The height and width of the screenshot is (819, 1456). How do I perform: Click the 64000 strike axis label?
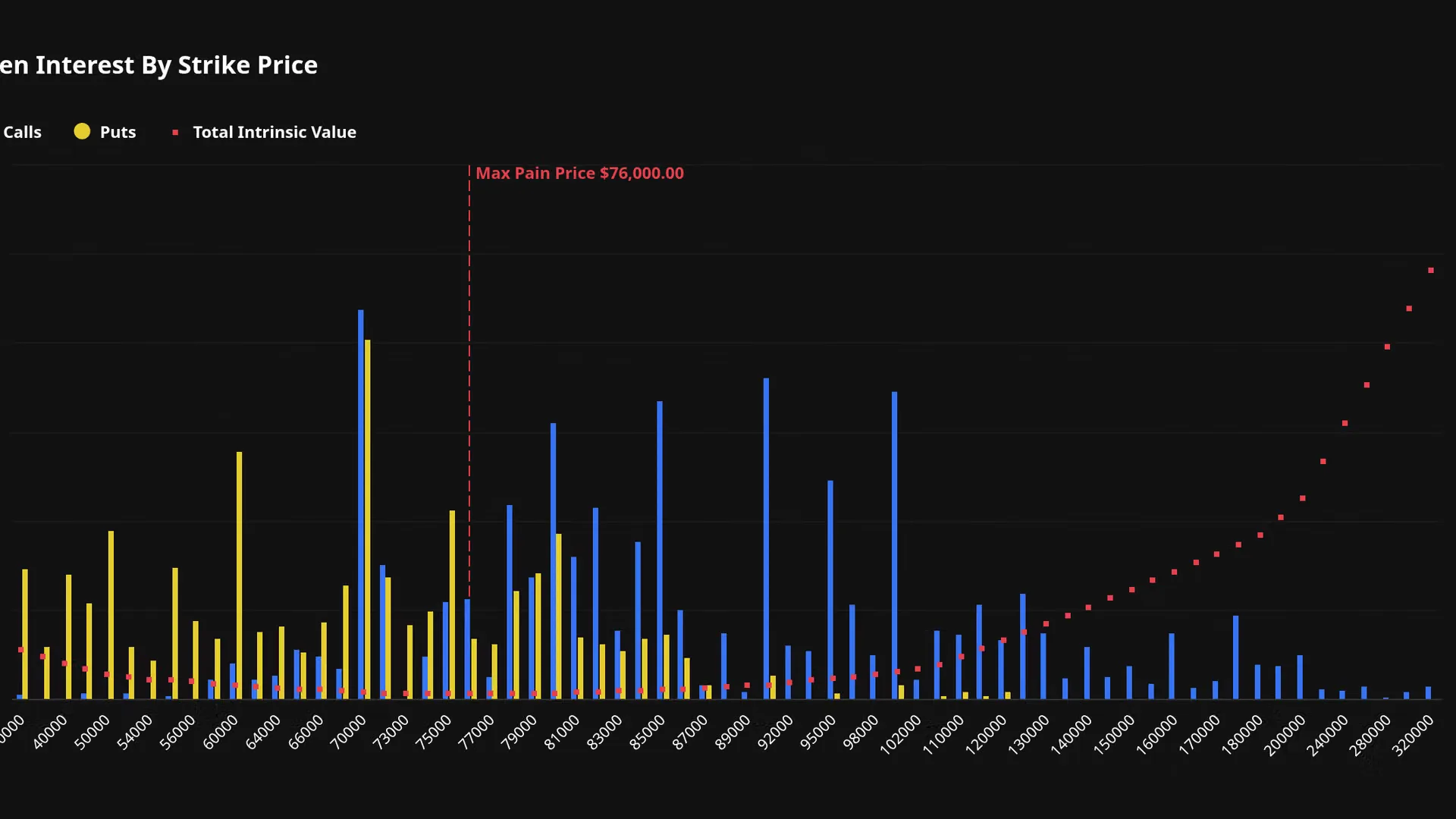click(263, 733)
